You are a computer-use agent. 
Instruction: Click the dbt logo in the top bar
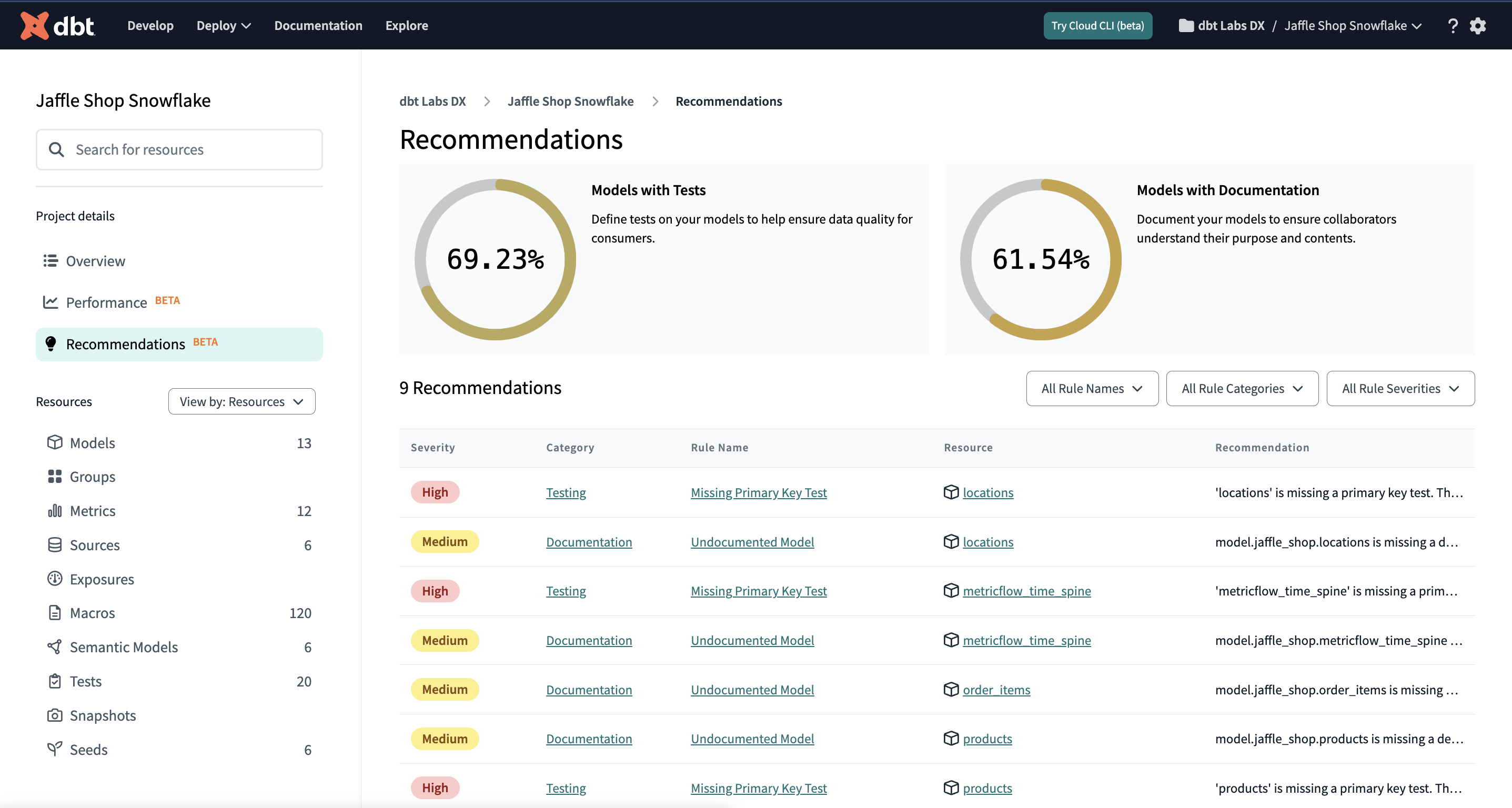(x=58, y=25)
